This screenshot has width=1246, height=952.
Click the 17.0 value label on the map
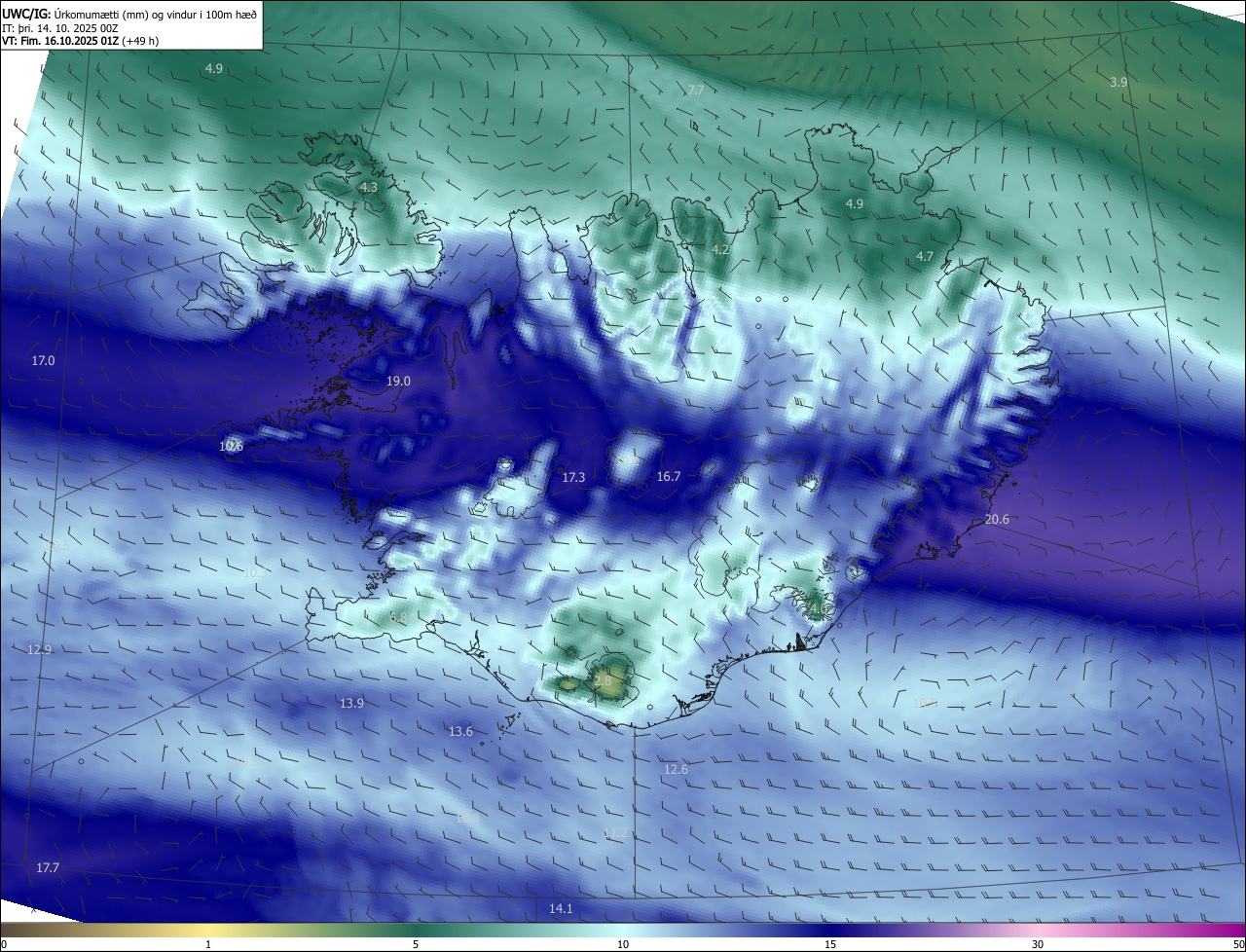coord(43,361)
